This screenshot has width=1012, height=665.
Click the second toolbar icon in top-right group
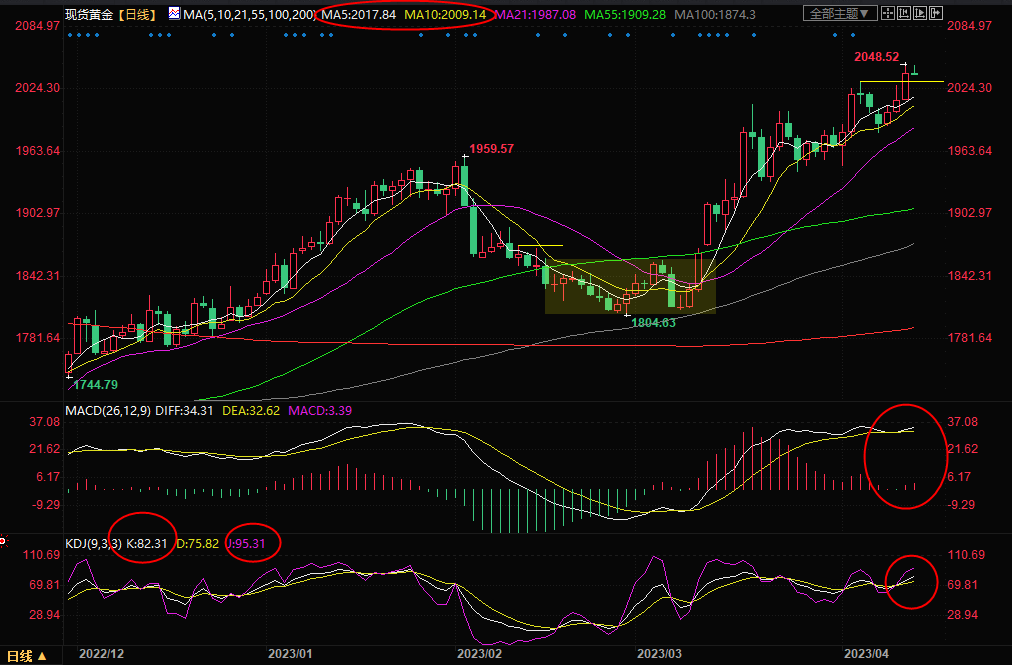[x=905, y=14]
